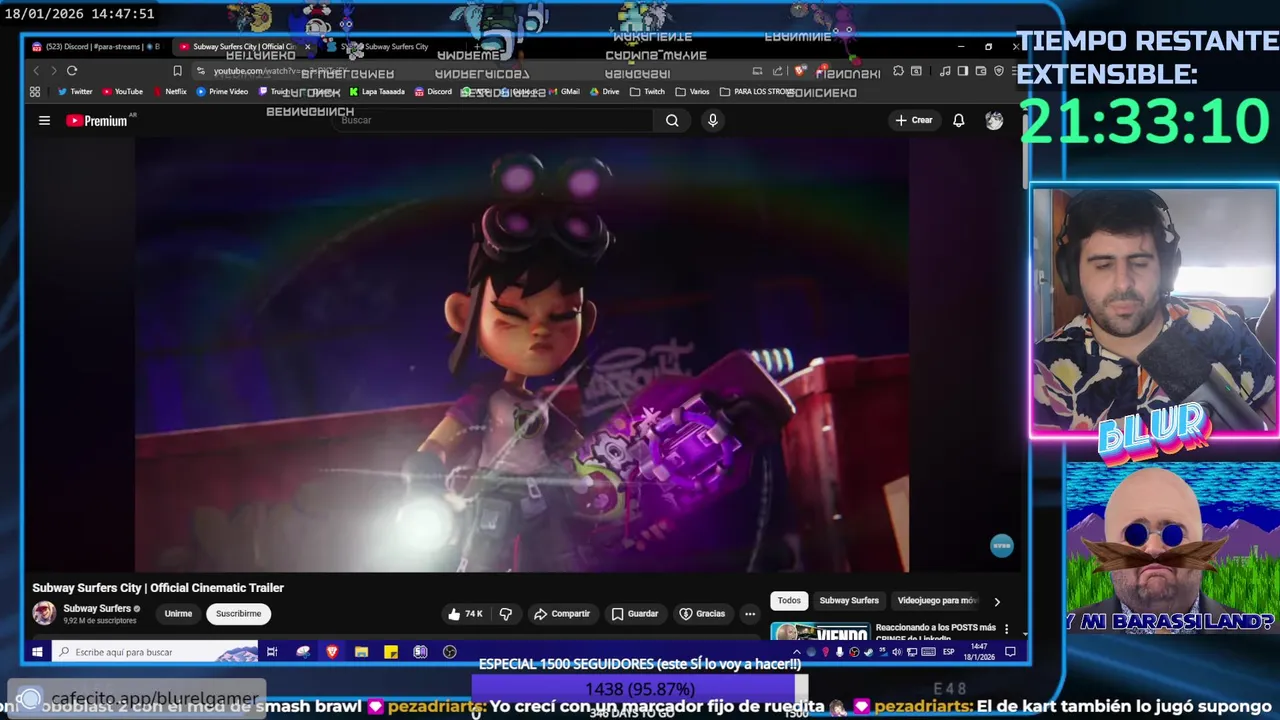Viewport: 1280px width, 720px height.
Task: Open the YouTube hamburger guide menu
Action: [x=44, y=120]
